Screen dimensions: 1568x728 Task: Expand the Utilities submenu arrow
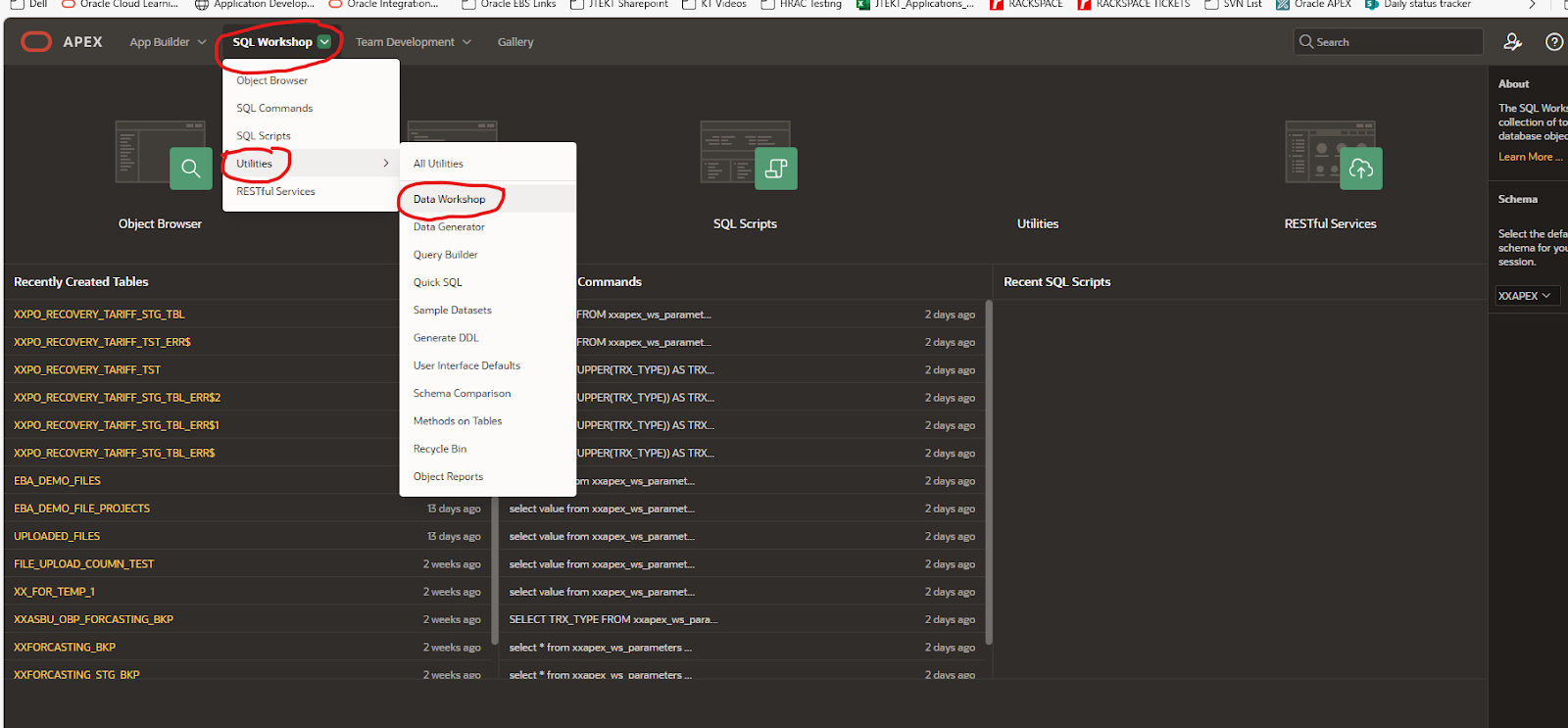[x=386, y=164]
